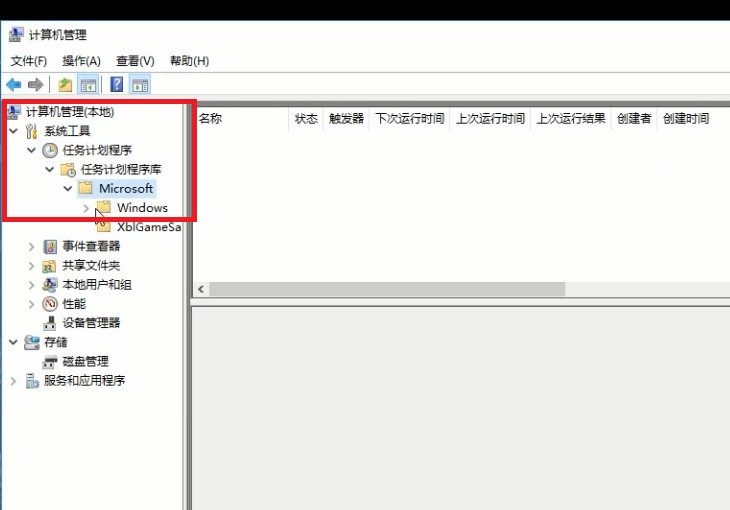Click the 磁盘管理 disk icon
Screen dimensions: 730x510
(50, 361)
